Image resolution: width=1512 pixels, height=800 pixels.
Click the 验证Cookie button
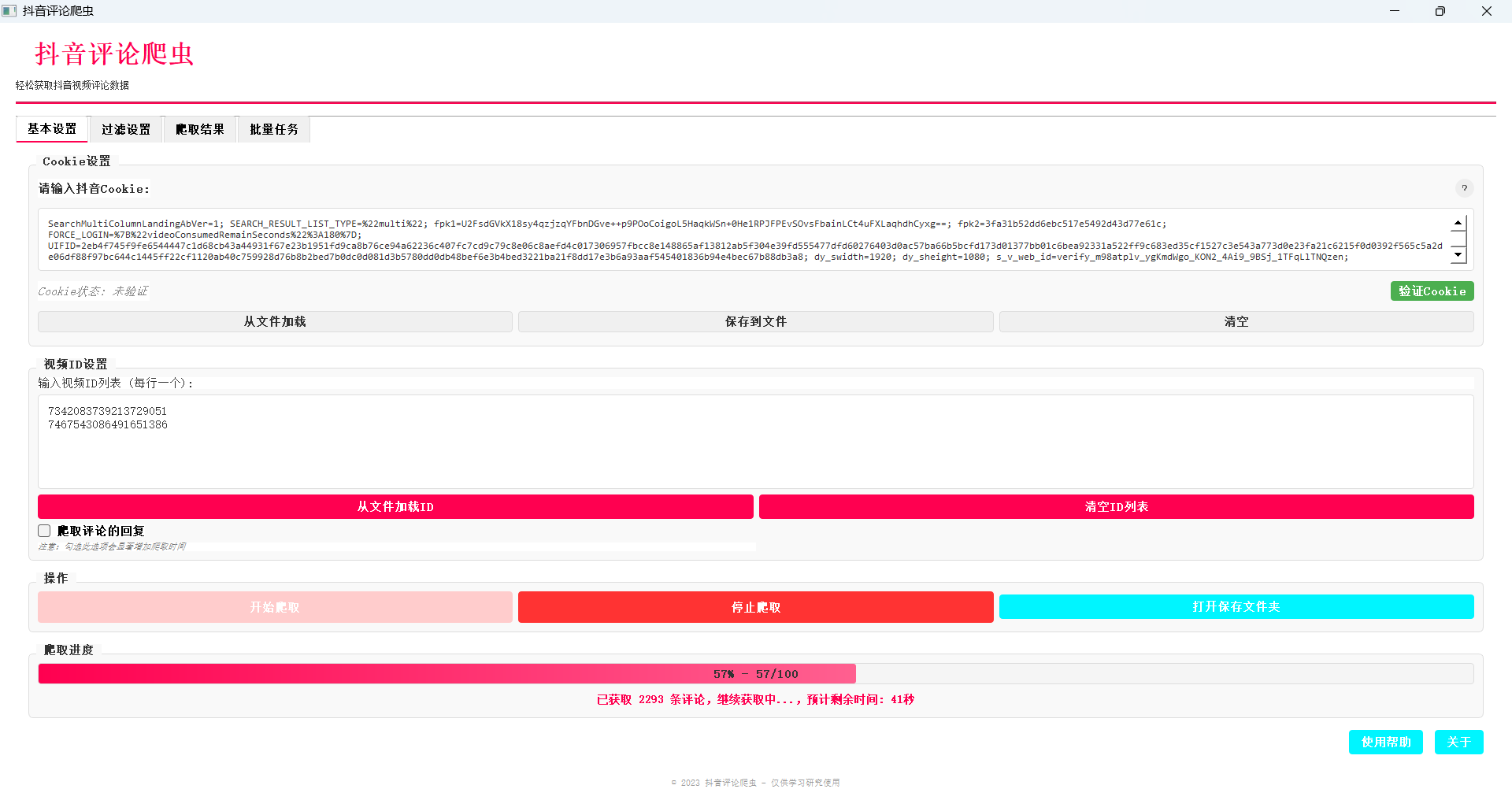(1432, 291)
